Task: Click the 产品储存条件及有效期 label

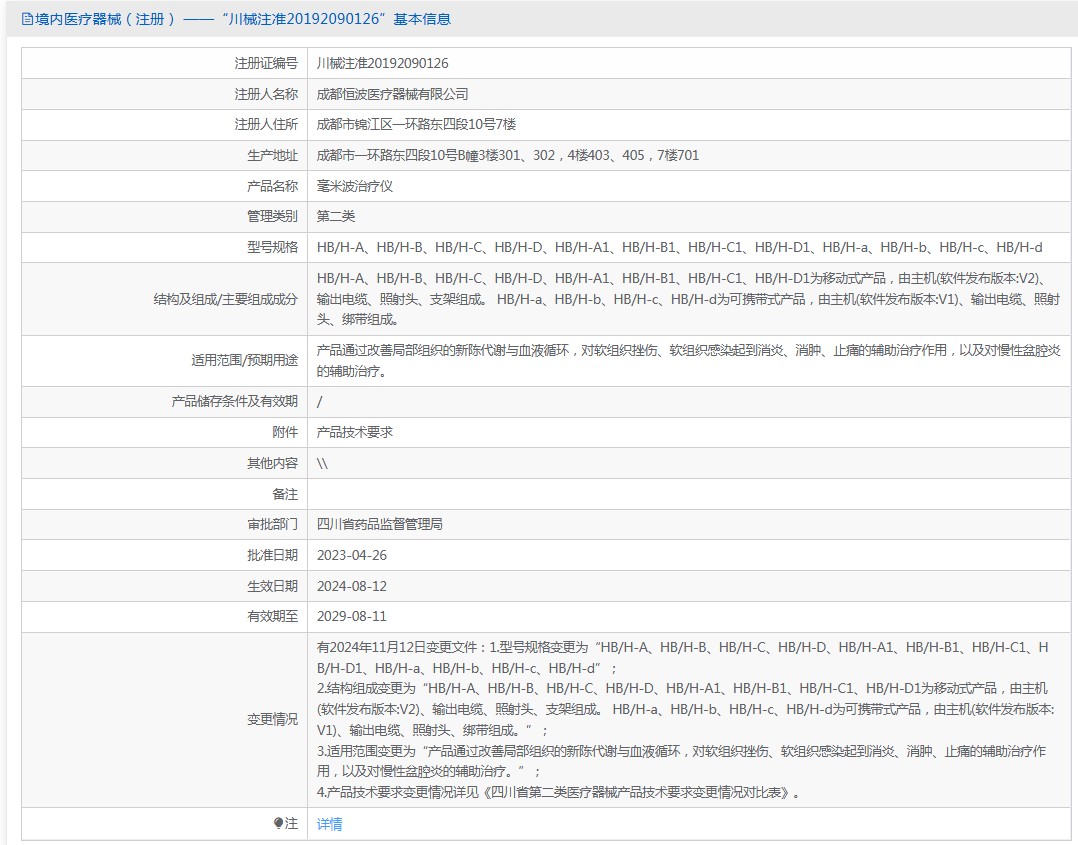Action: 234,402
